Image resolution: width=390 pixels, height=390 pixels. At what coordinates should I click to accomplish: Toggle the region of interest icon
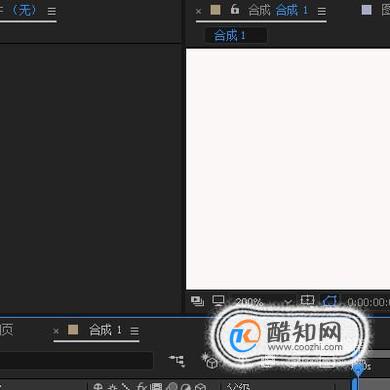click(x=307, y=300)
